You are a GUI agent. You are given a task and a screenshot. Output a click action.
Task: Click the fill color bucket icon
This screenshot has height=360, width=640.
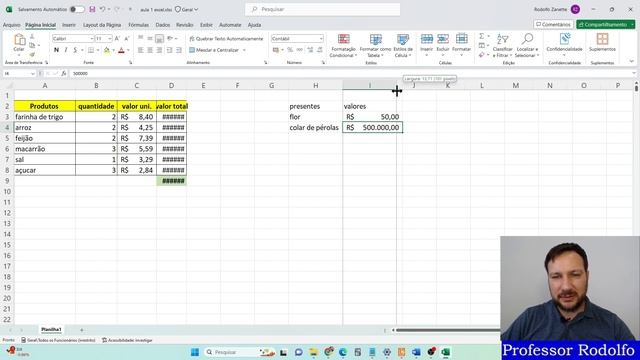(x=107, y=50)
